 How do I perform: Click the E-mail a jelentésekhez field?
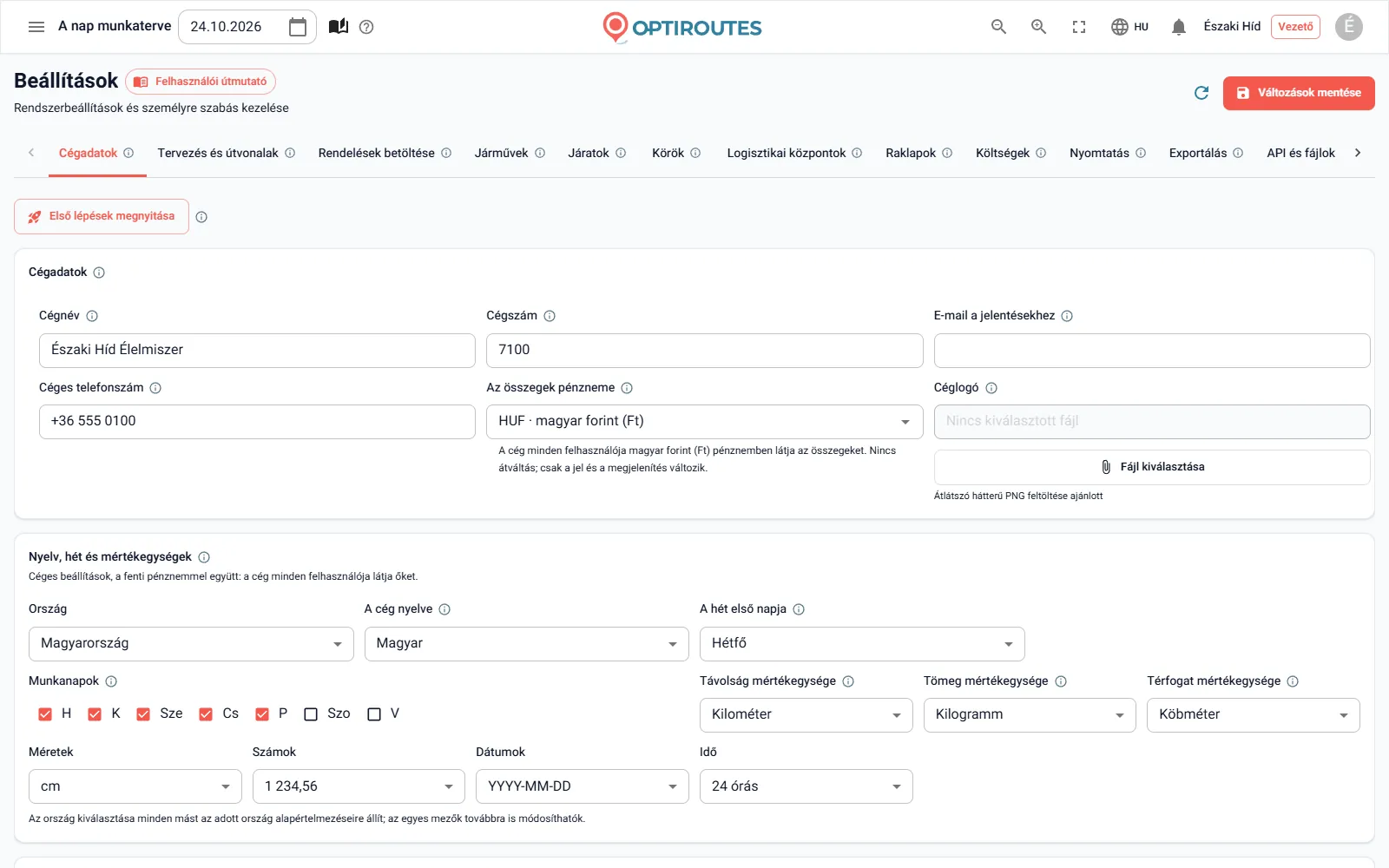(x=1152, y=351)
